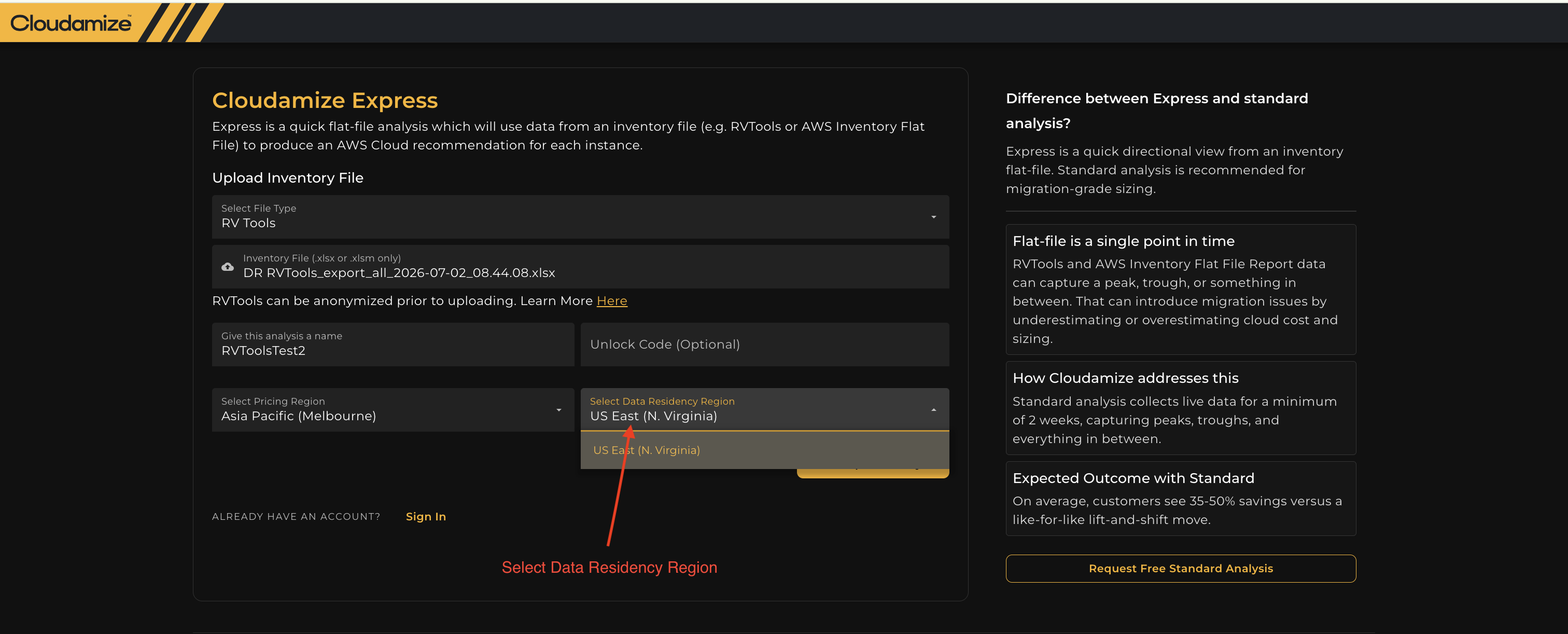Select US East (N. Virginia) option

pos(764,450)
